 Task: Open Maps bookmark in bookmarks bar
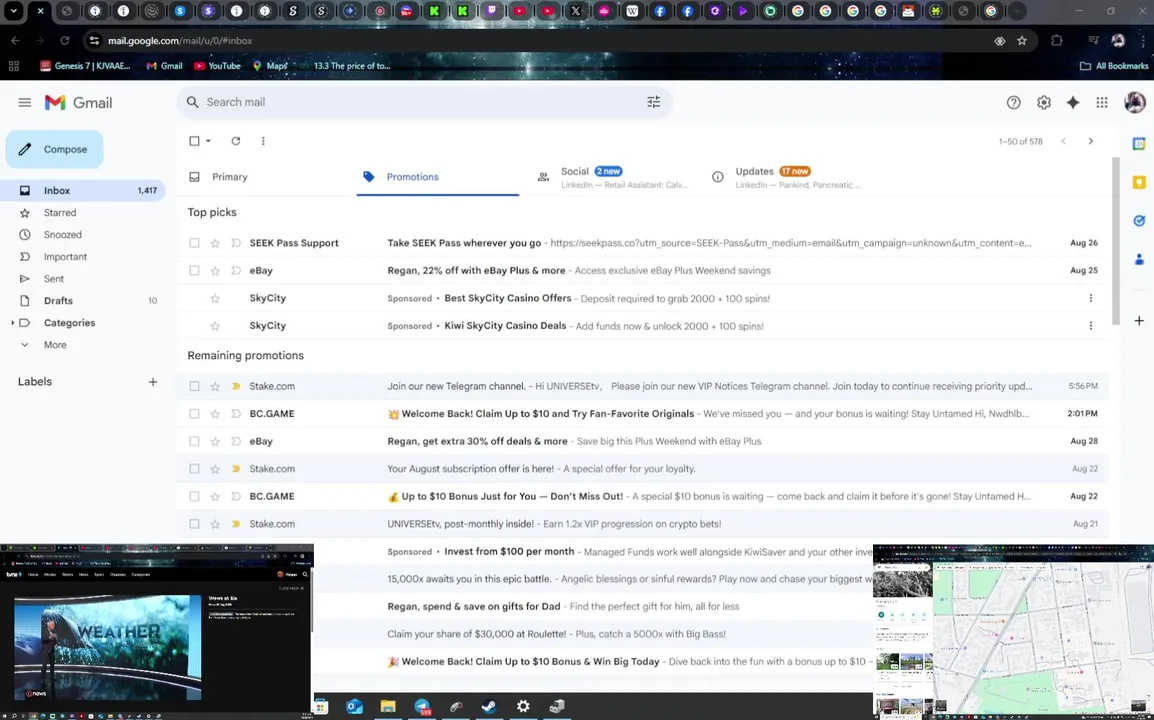[x=269, y=66]
